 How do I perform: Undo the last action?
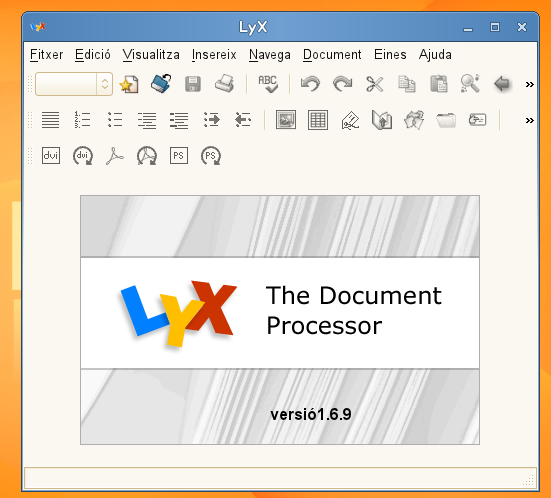pos(311,84)
